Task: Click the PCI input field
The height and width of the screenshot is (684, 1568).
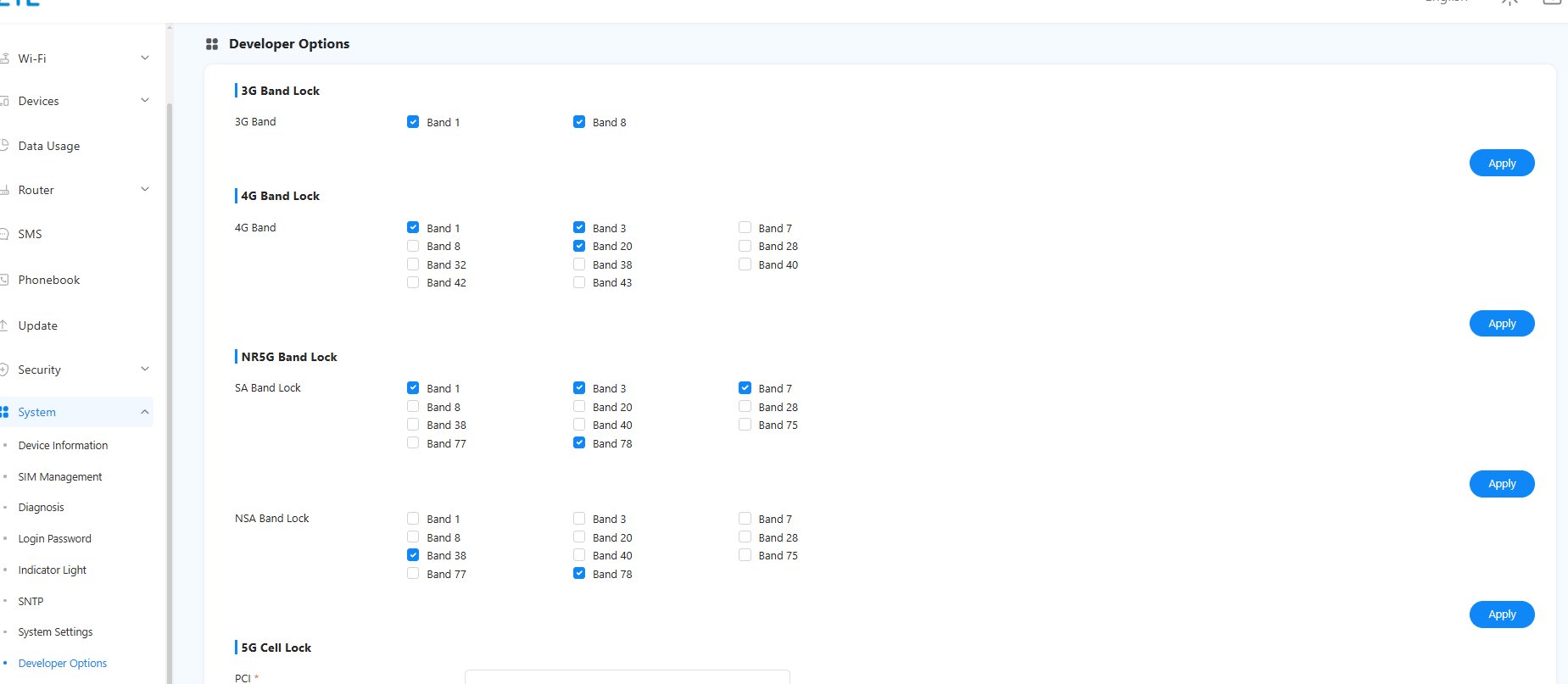Action: click(627, 676)
